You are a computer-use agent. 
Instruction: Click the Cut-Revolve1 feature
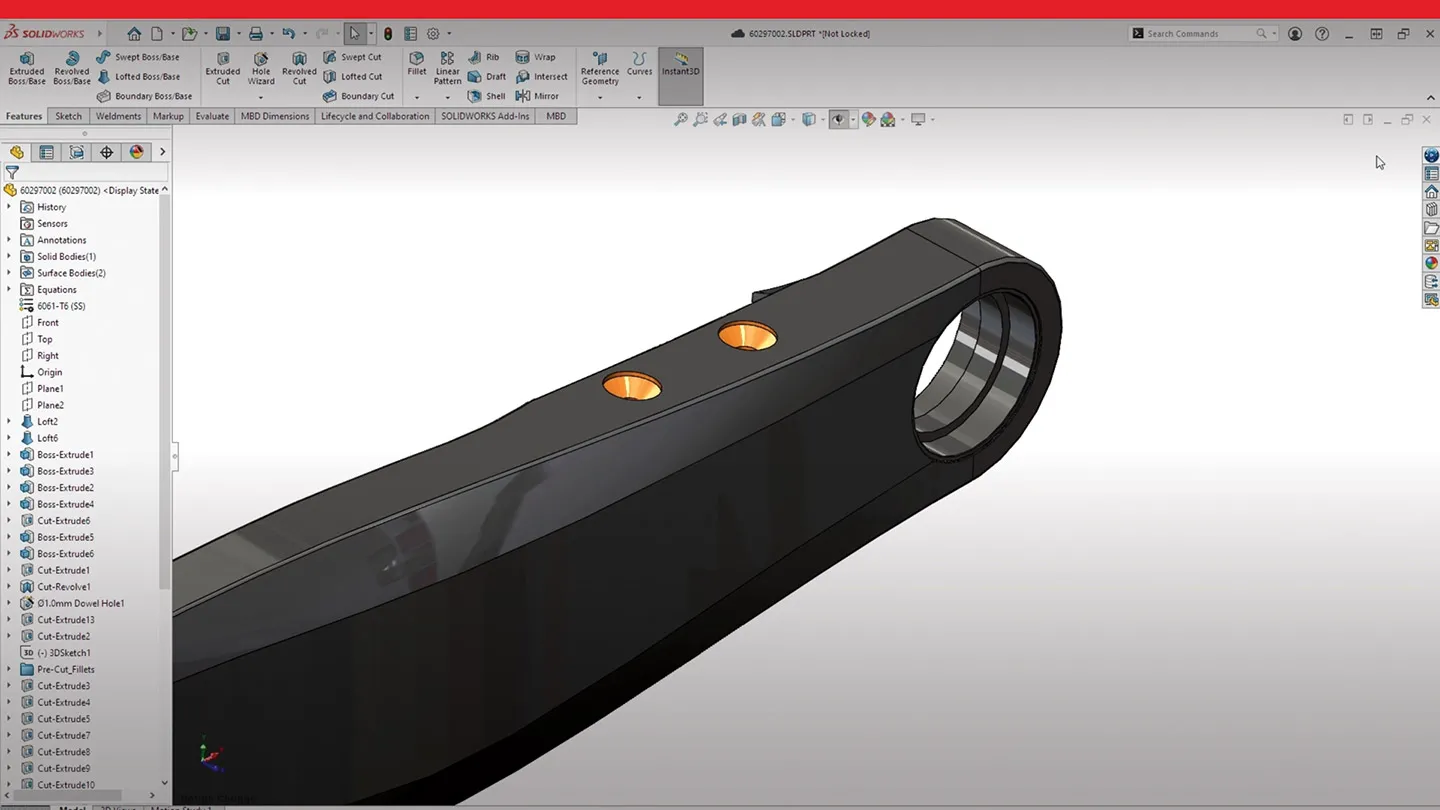(62, 586)
